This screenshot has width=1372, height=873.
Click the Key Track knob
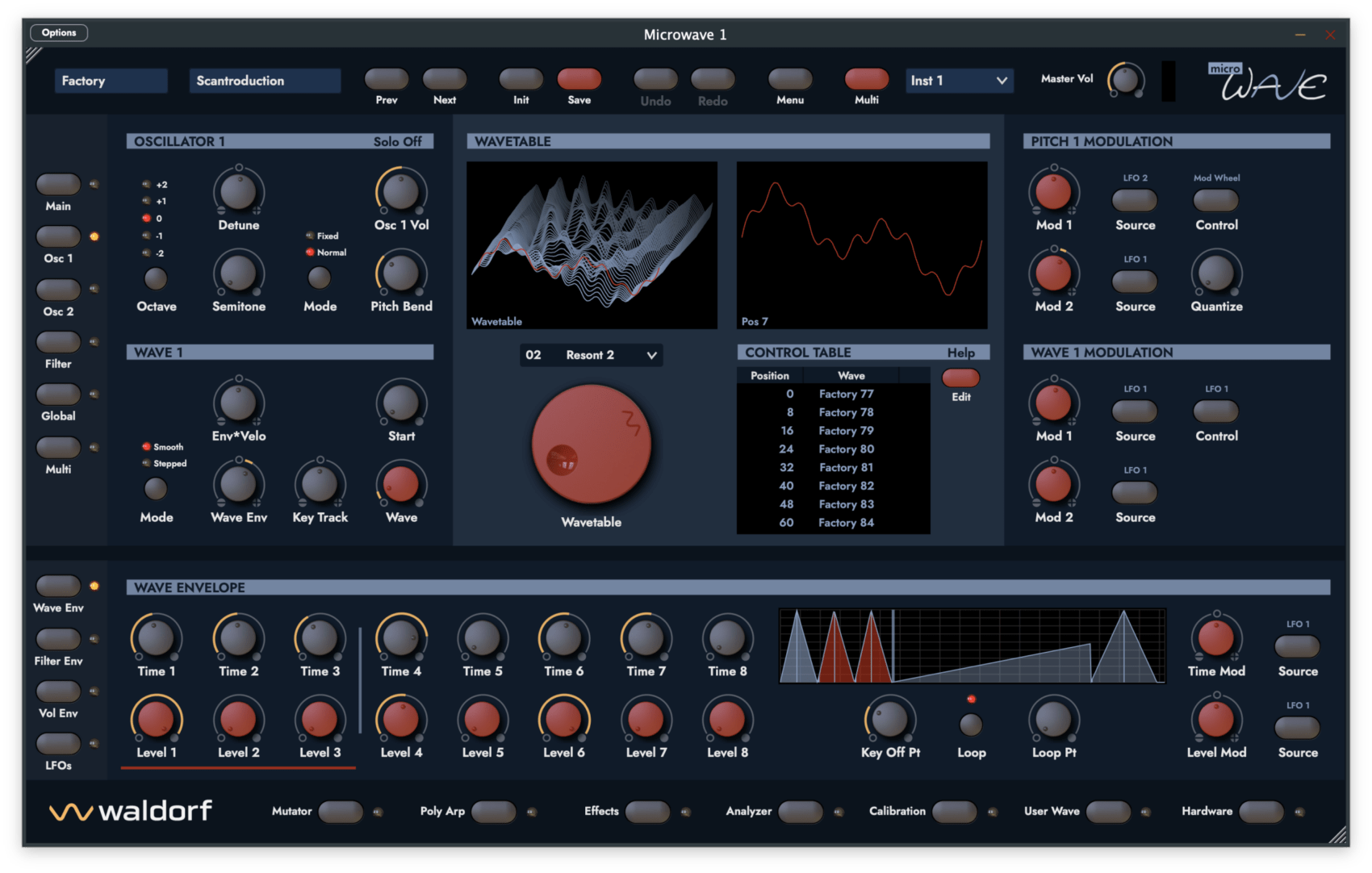(x=320, y=484)
